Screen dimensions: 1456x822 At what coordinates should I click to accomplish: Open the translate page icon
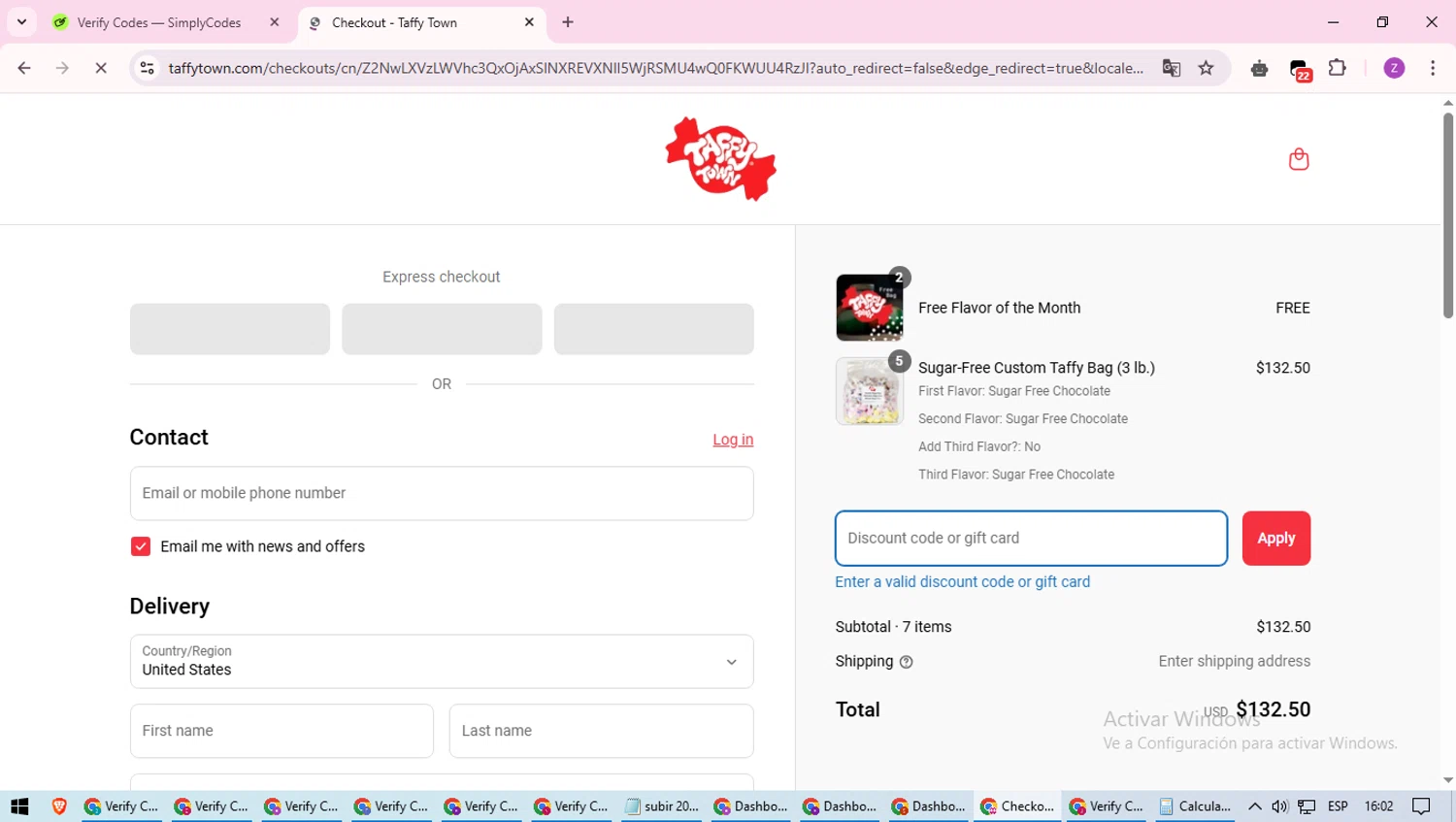(1172, 68)
